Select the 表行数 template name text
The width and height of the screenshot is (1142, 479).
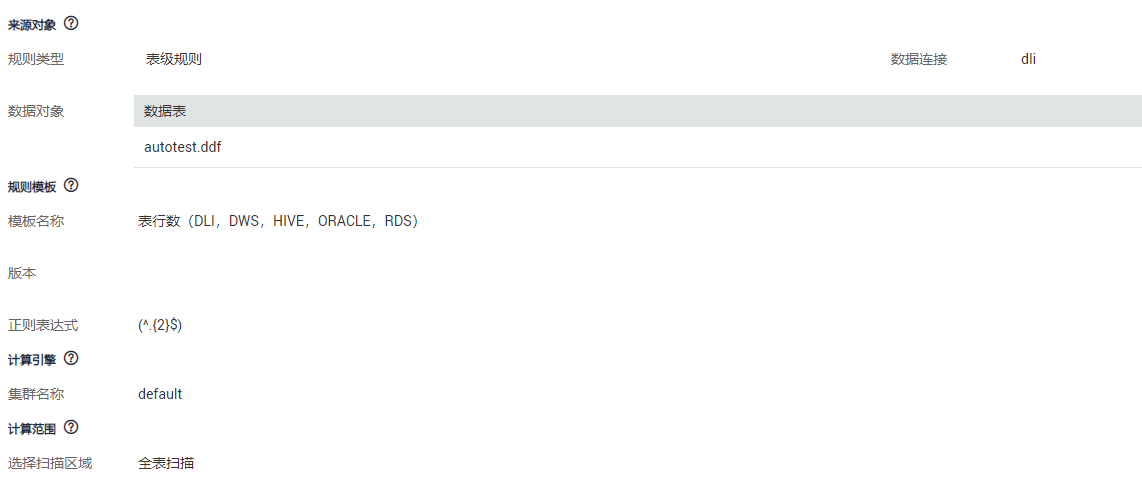click(x=278, y=221)
